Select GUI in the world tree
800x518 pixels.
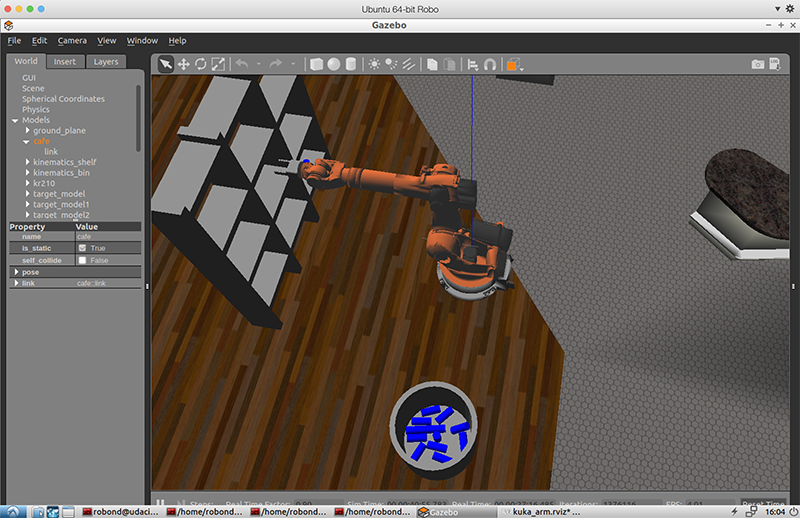(x=29, y=78)
